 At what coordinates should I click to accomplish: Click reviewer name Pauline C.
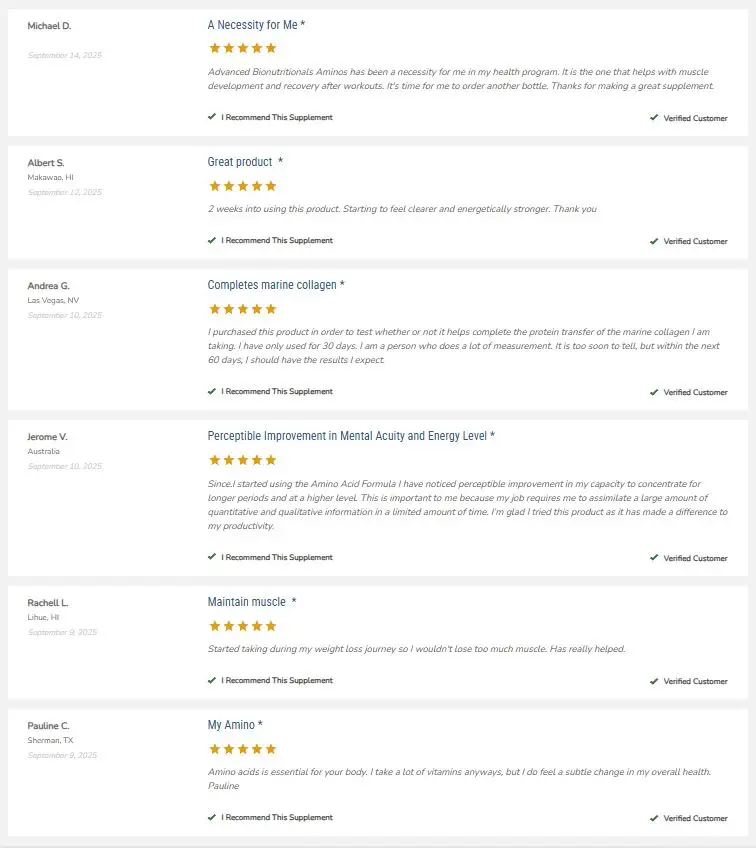[x=49, y=726]
